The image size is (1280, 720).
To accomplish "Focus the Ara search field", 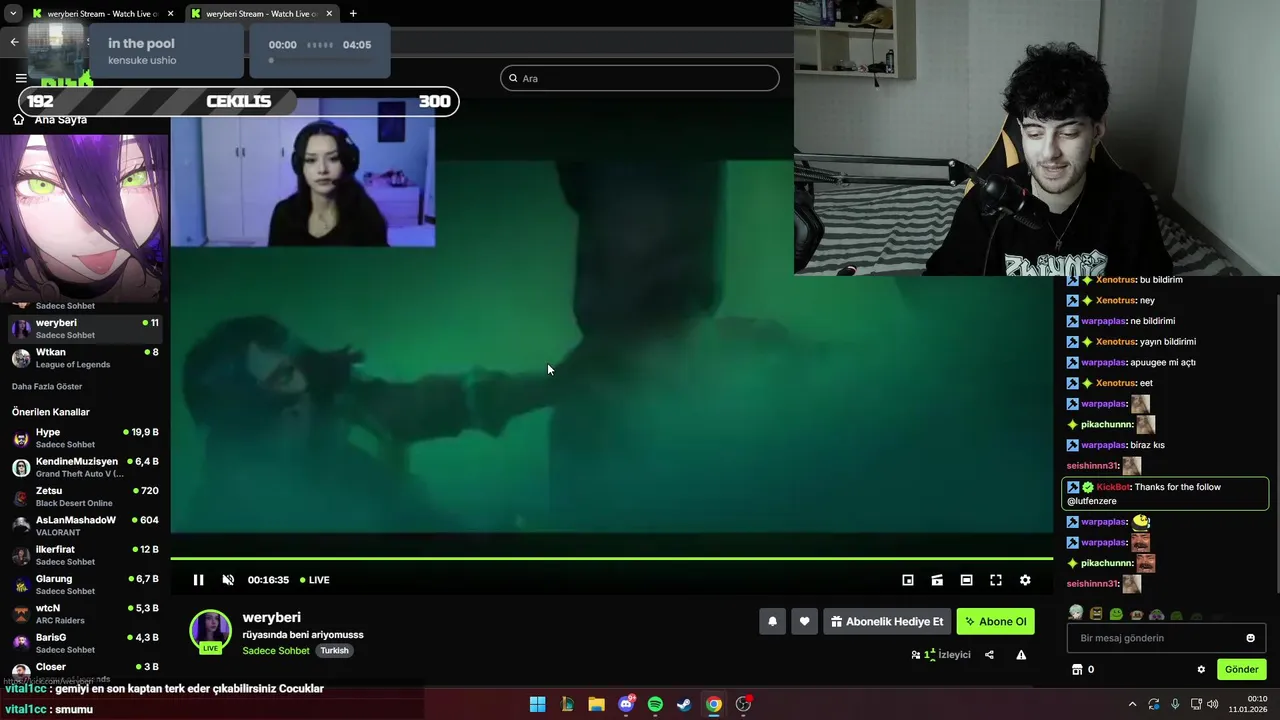I will click(x=640, y=78).
